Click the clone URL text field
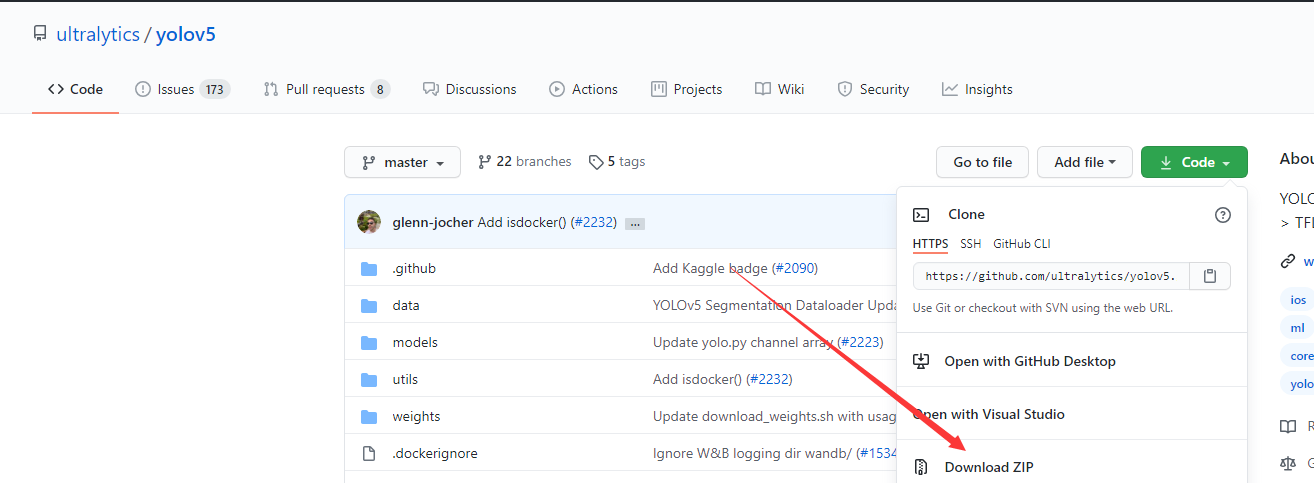This screenshot has width=1314, height=483. click(x=1051, y=276)
